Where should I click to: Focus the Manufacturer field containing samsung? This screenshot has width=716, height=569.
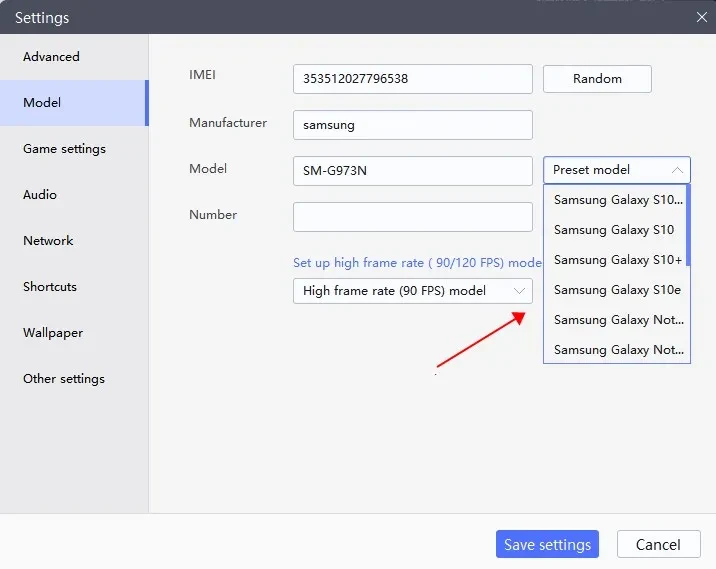(x=413, y=125)
